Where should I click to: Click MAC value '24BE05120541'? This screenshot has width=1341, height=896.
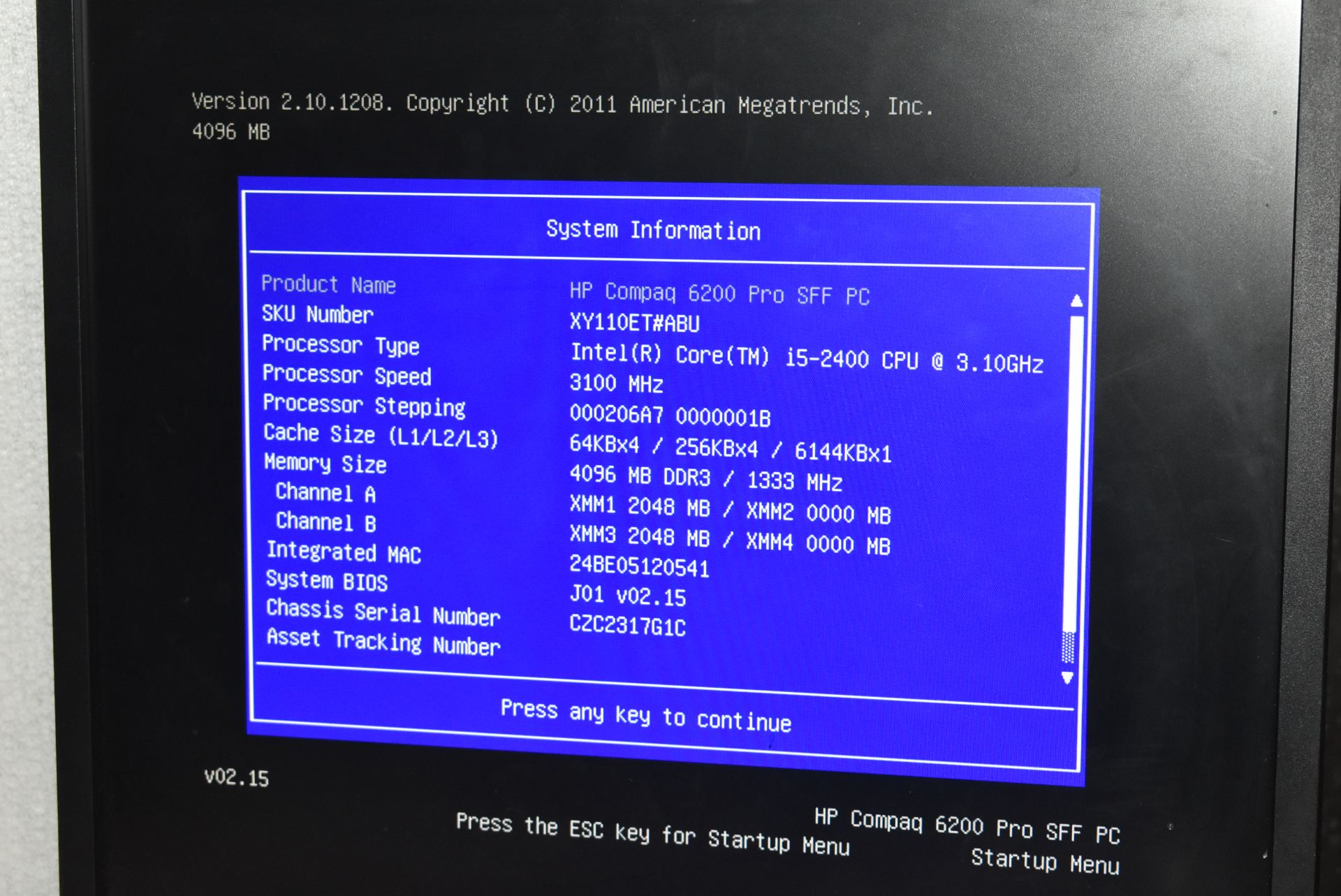point(639,566)
